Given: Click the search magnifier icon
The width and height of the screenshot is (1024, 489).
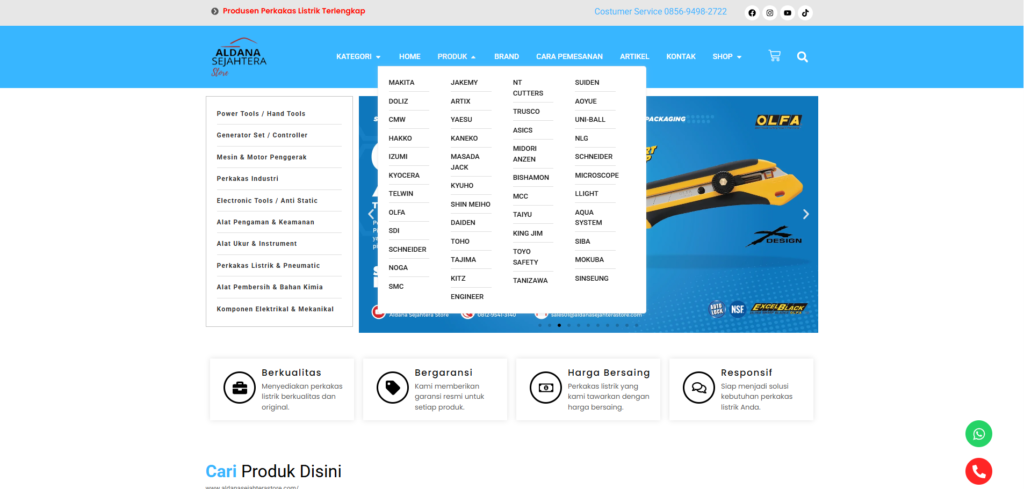Looking at the screenshot, I should pyautogui.click(x=802, y=57).
